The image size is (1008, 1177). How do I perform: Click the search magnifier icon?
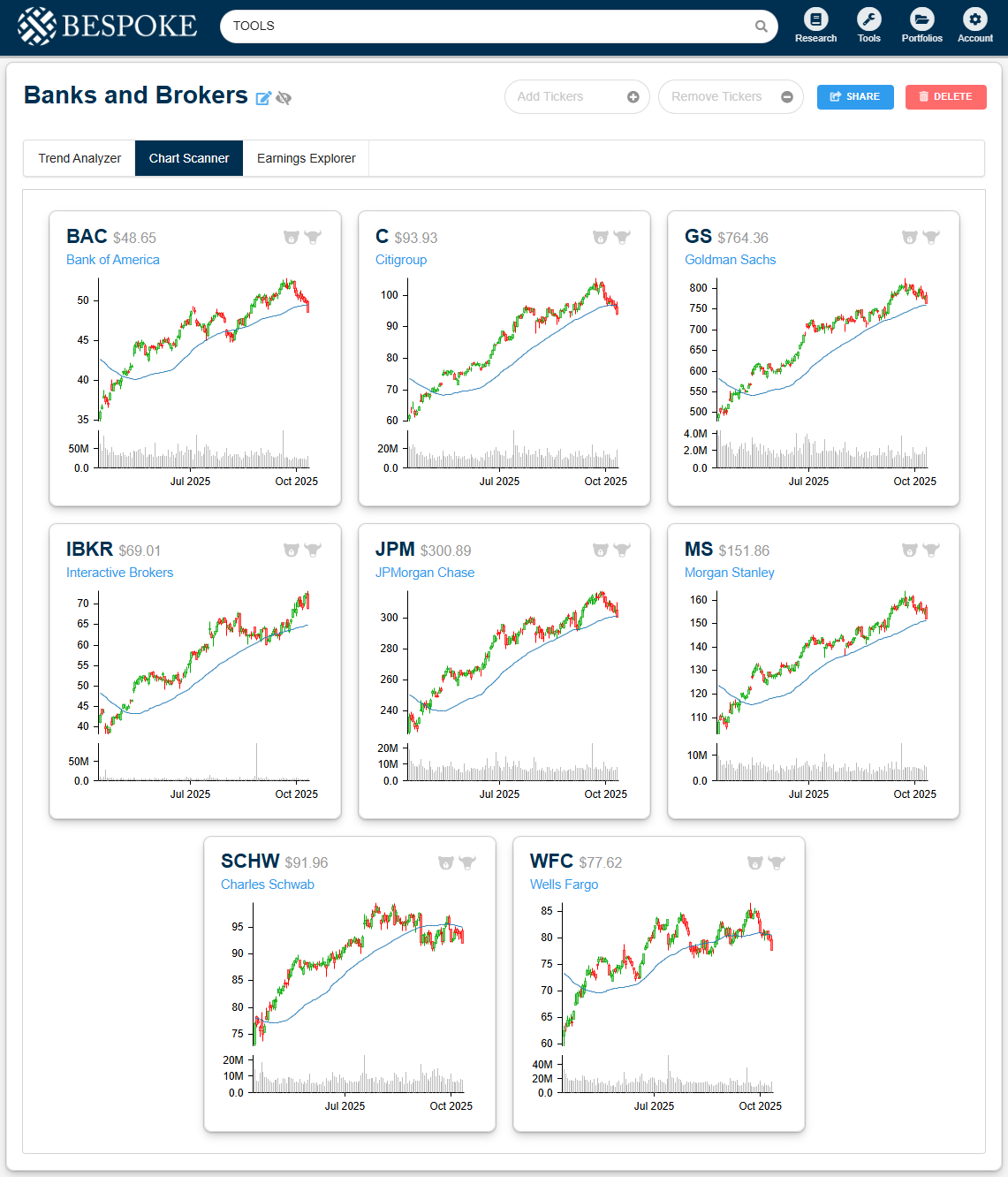tap(761, 27)
